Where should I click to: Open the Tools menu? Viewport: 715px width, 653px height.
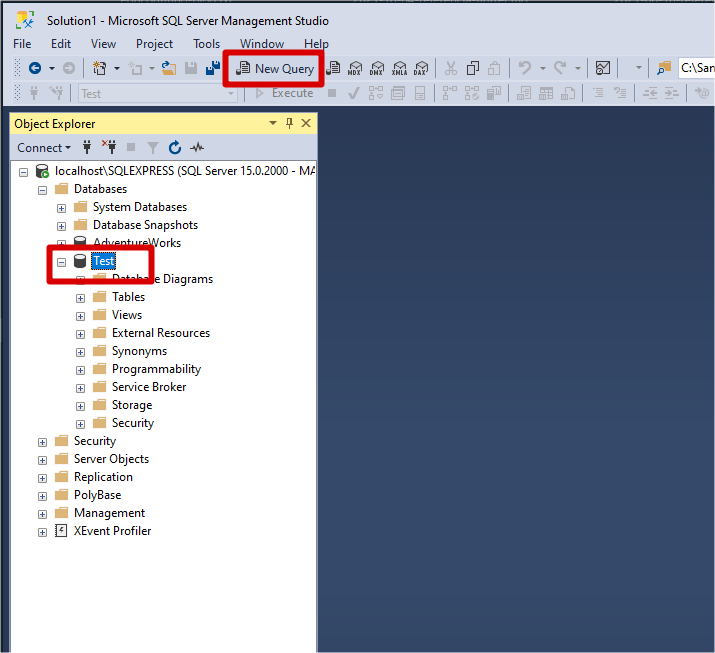click(206, 44)
